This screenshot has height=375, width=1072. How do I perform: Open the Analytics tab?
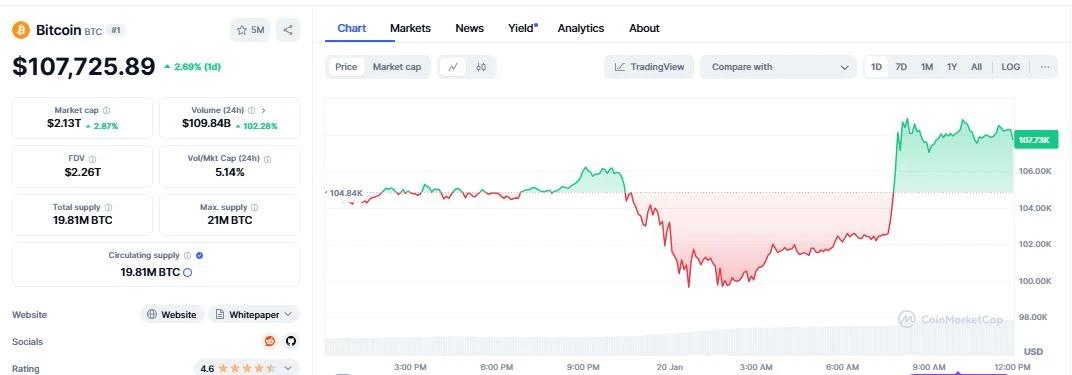(580, 28)
